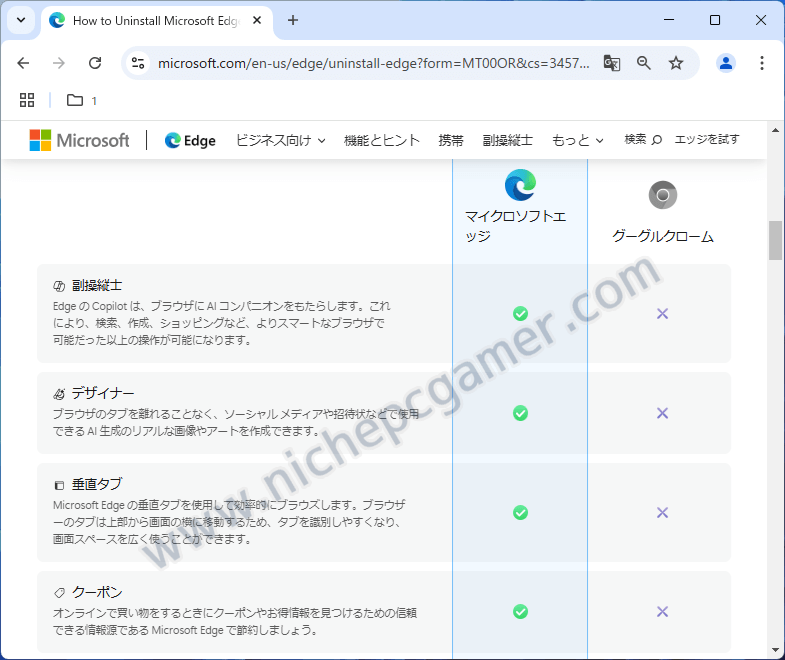Click the X mark in クーポン row
785x660 pixels.
coord(662,611)
